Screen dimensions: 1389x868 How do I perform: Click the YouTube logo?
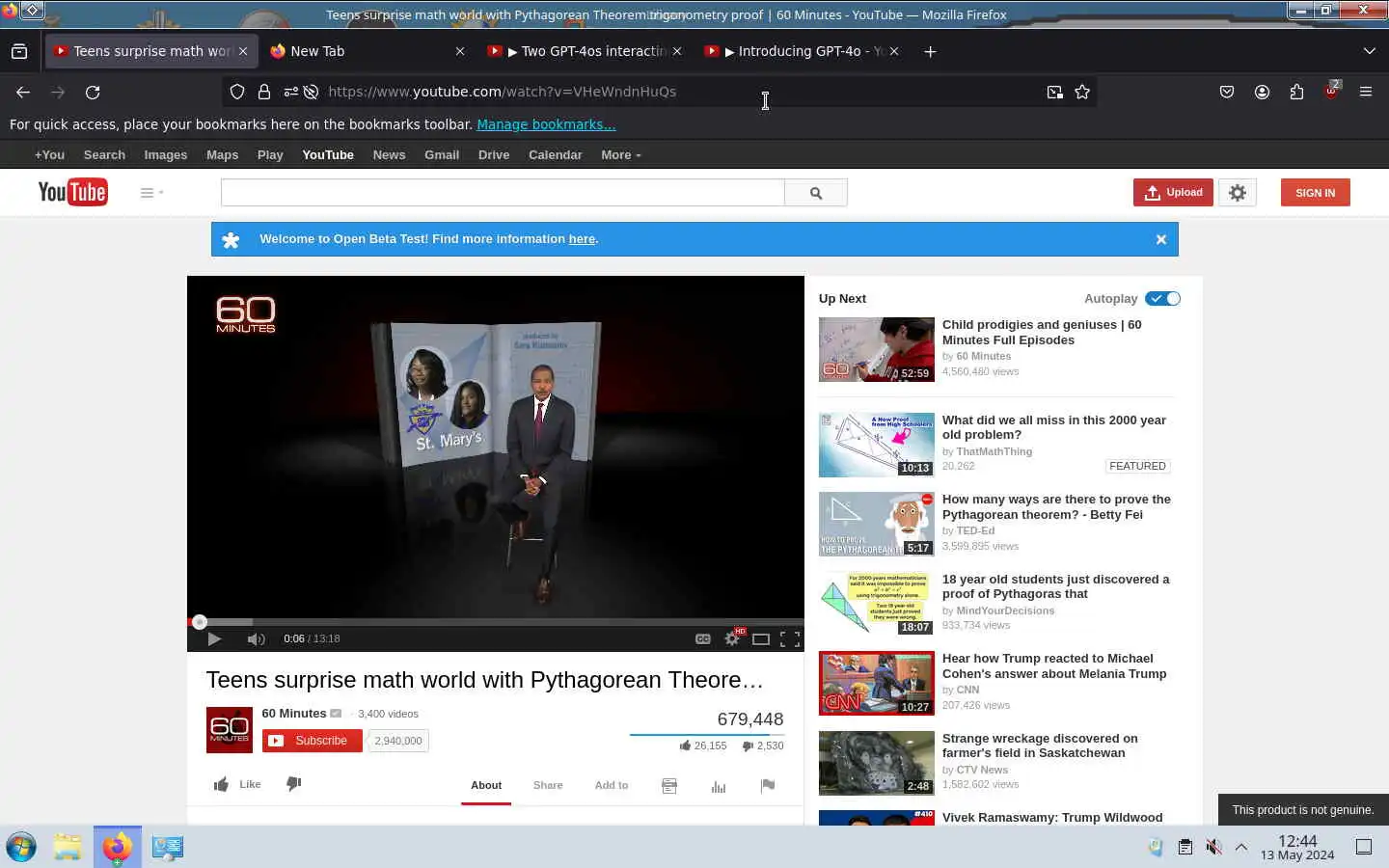click(x=72, y=192)
